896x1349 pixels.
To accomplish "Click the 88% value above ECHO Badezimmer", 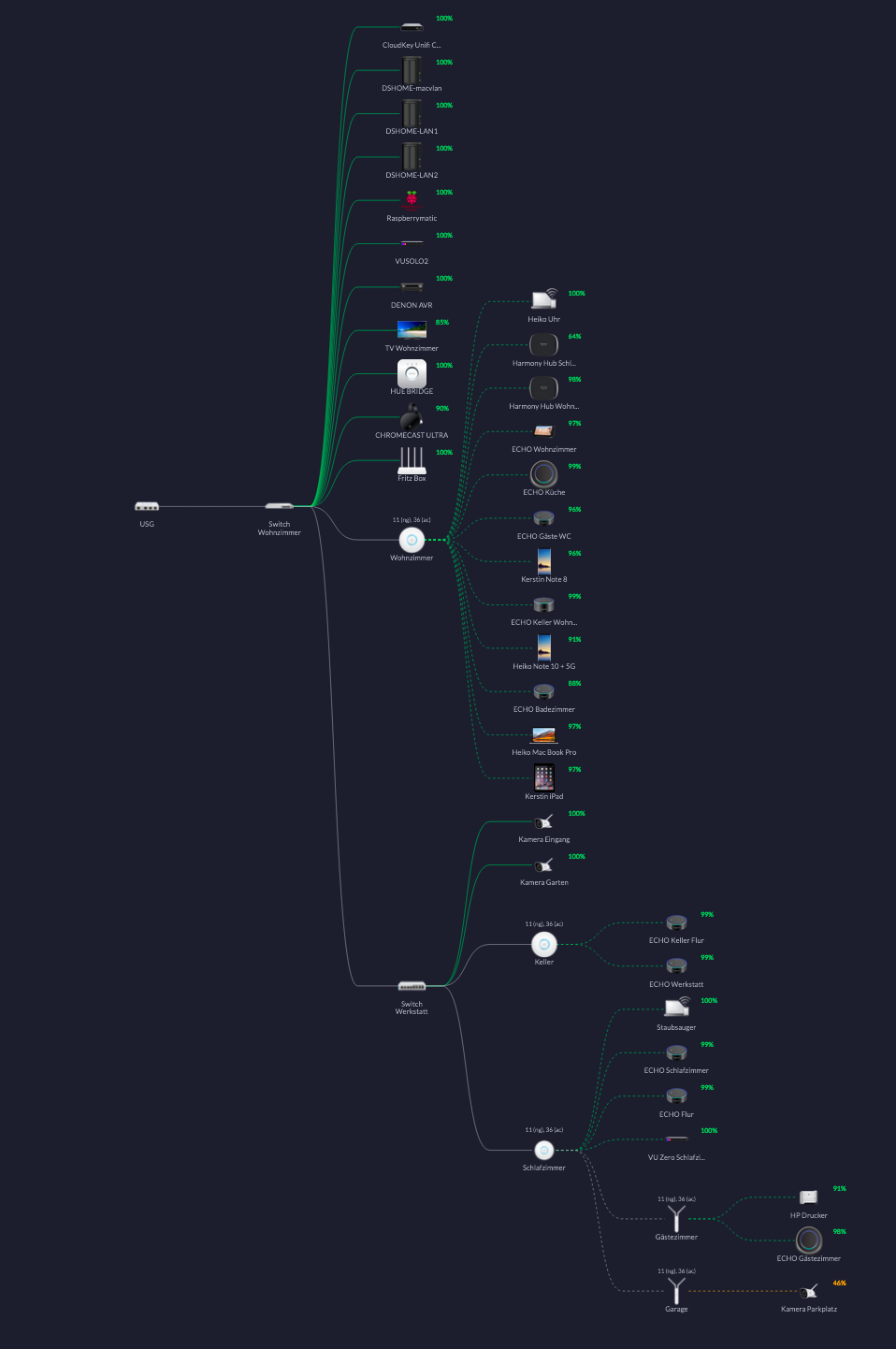I will [x=574, y=684].
